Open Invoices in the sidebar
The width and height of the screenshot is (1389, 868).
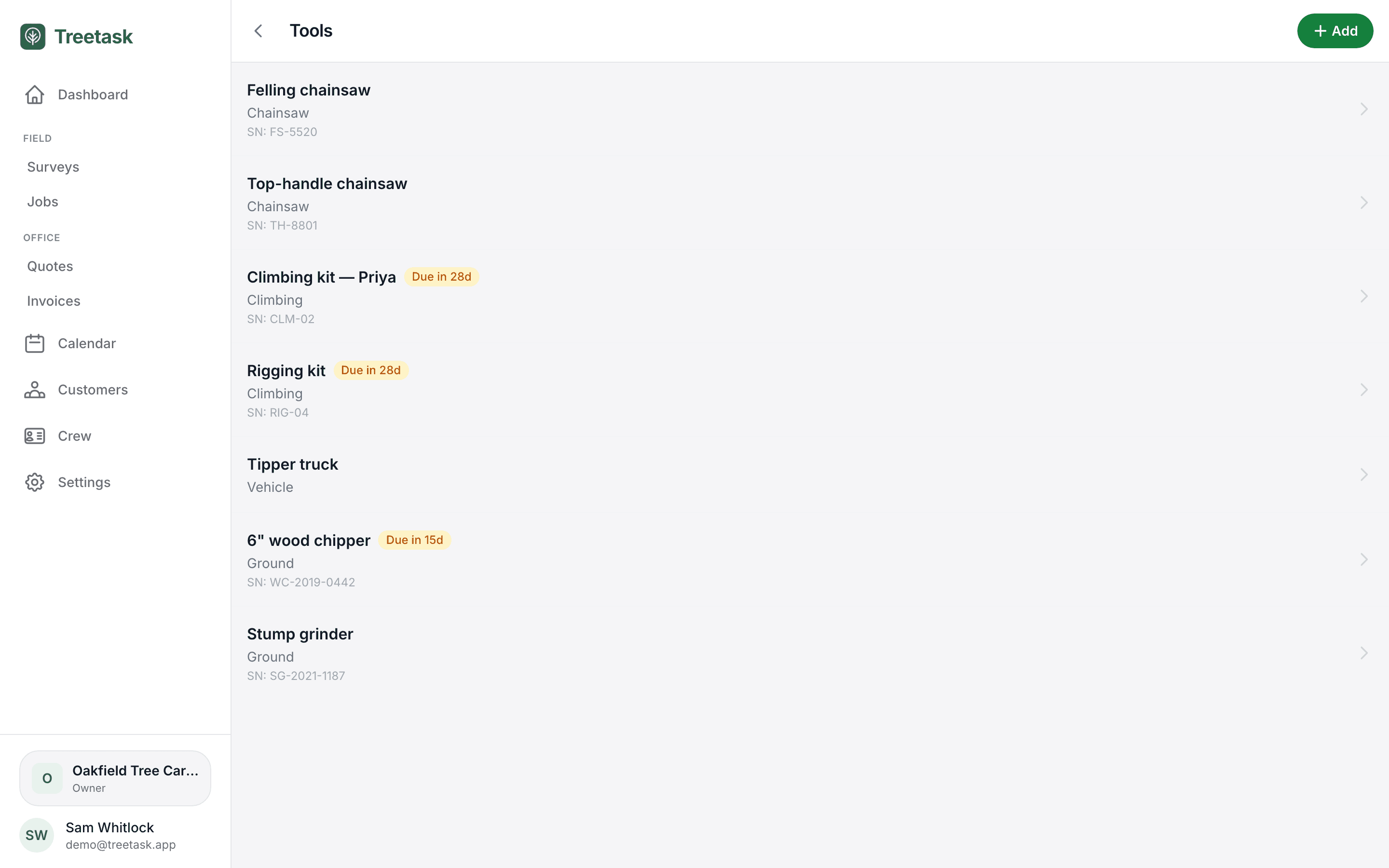(x=54, y=301)
